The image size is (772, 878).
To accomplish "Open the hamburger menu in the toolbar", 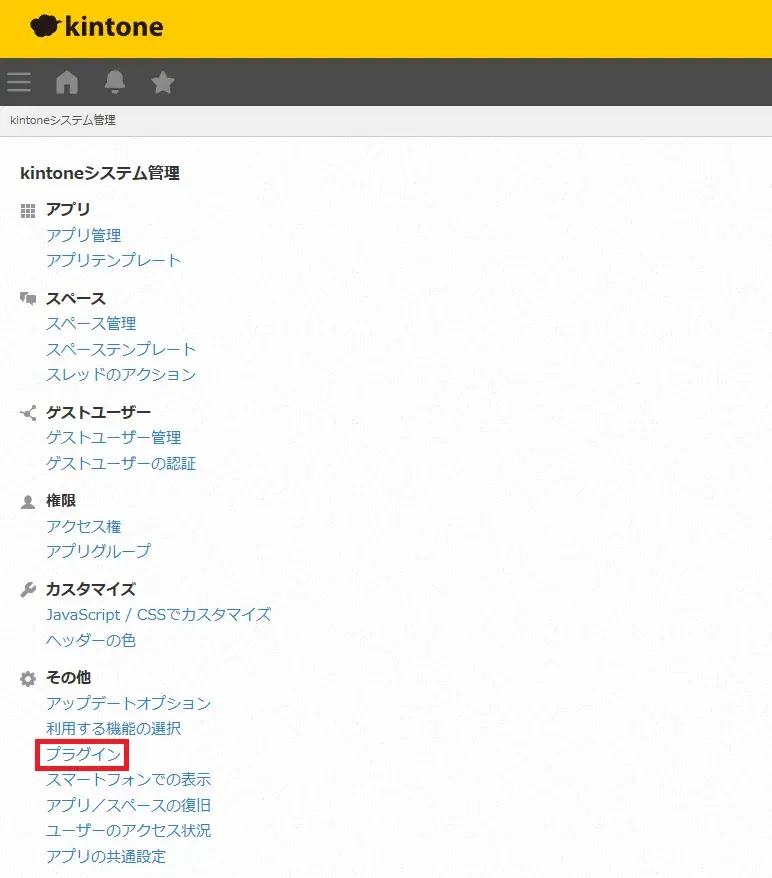I will click(19, 82).
